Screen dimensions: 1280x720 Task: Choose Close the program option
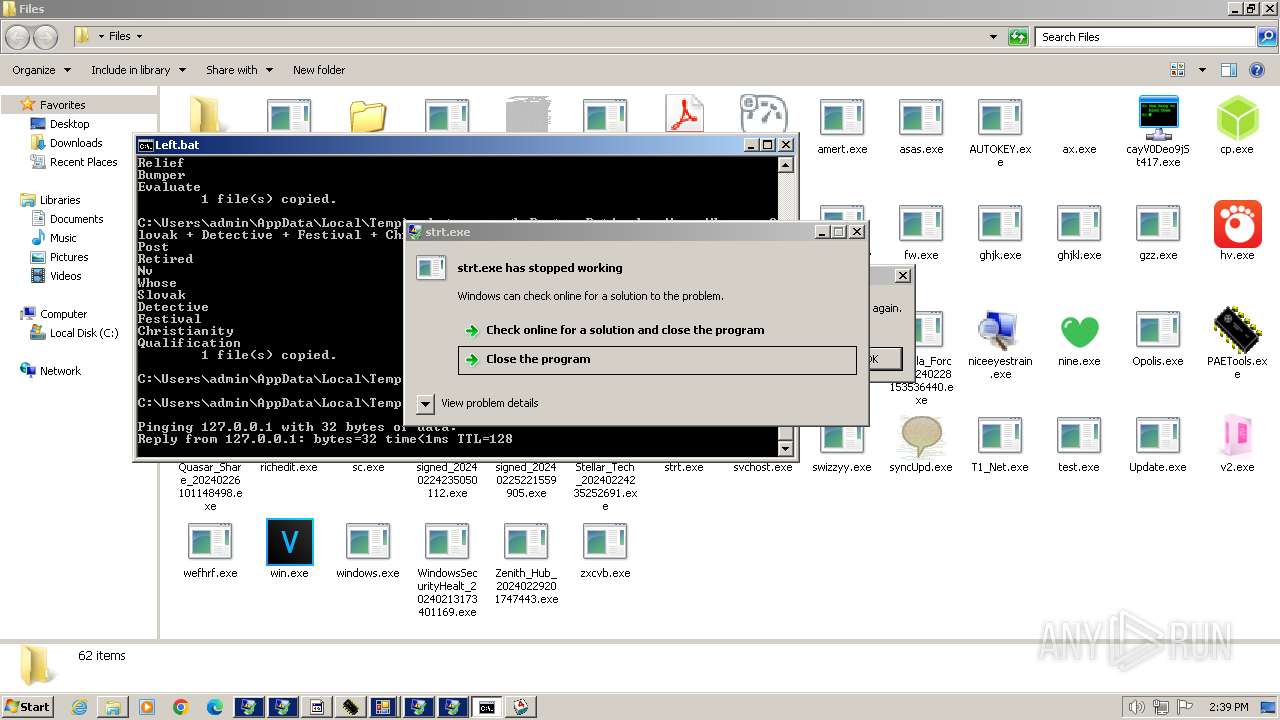point(657,360)
